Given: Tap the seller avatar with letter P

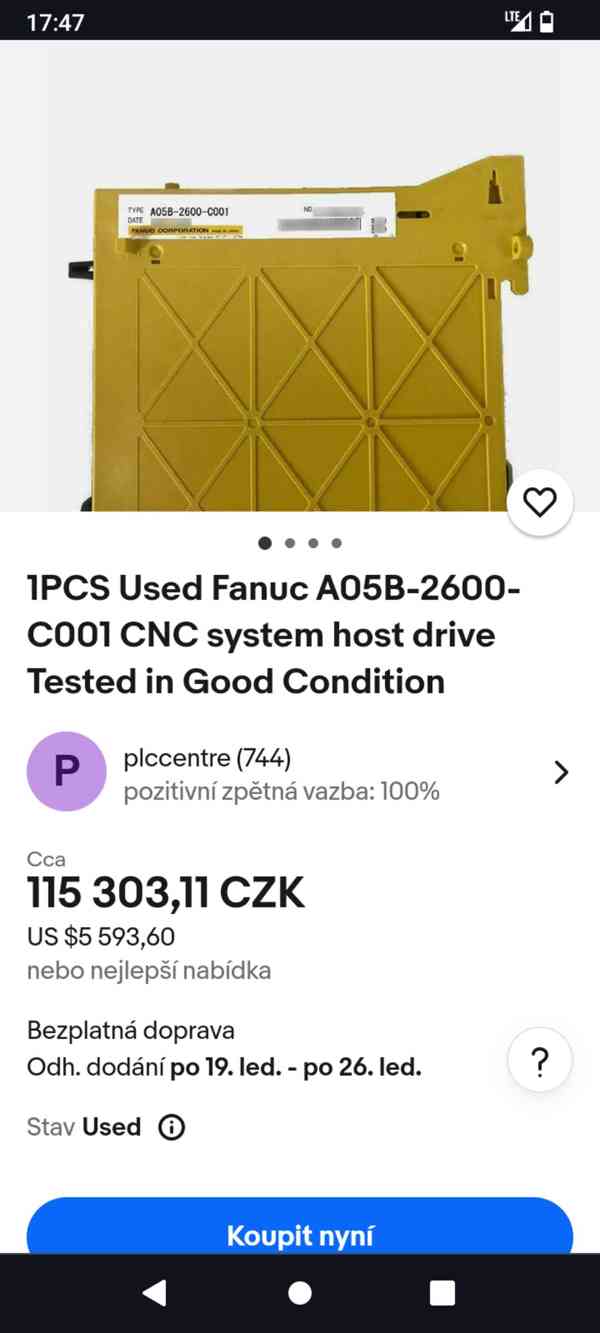Looking at the screenshot, I should (x=66, y=771).
